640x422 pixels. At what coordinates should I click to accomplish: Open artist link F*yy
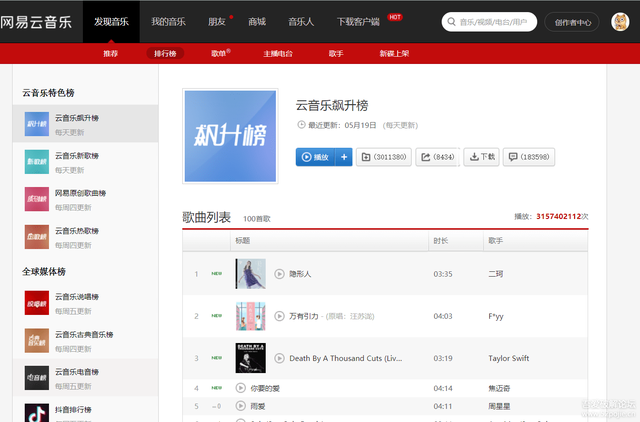[x=496, y=316]
